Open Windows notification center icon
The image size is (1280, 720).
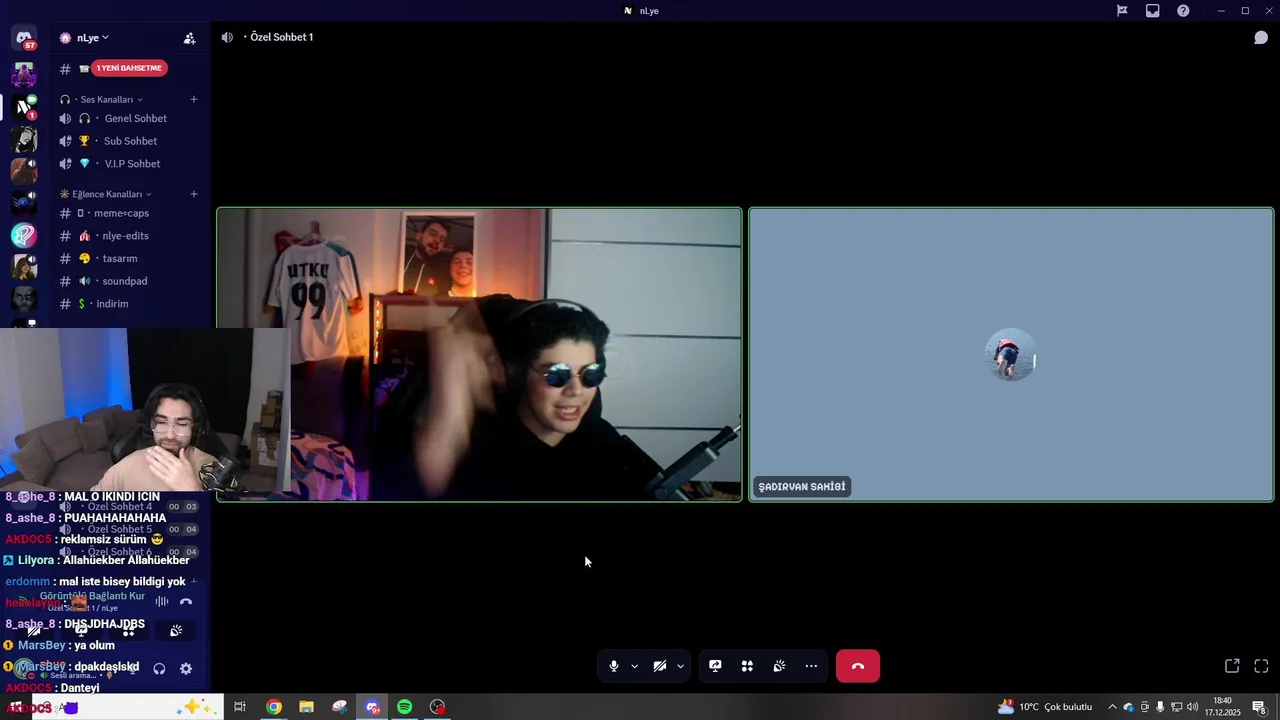[x=1260, y=707]
